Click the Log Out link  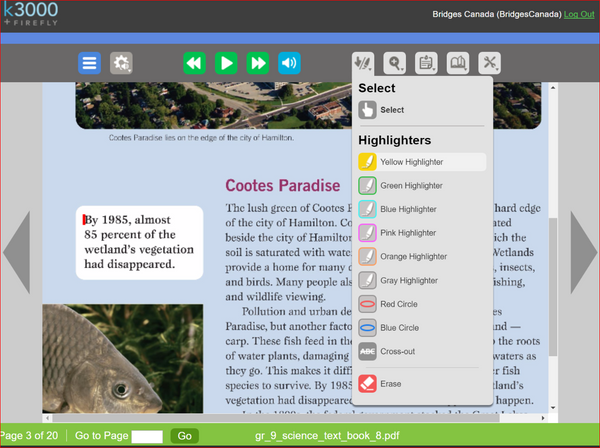pyautogui.click(x=579, y=15)
